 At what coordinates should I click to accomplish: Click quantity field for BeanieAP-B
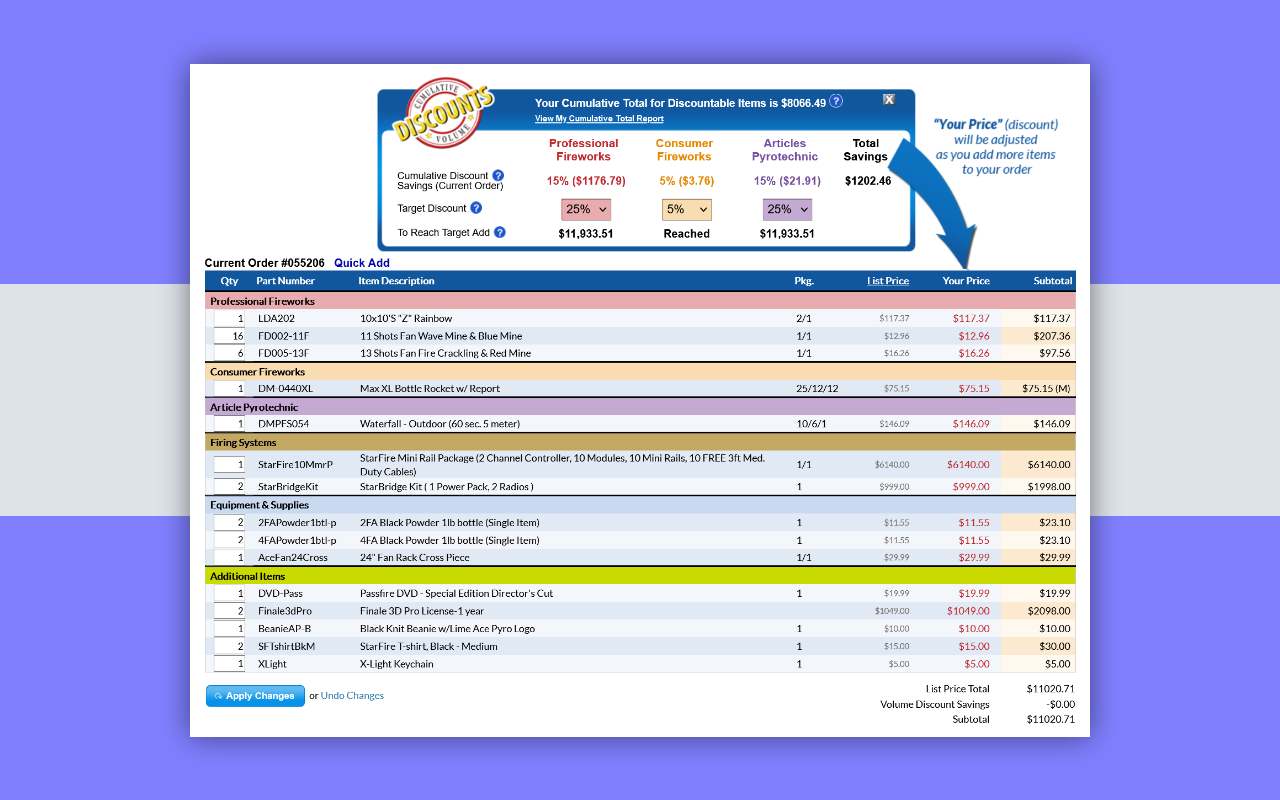pyautogui.click(x=229, y=629)
